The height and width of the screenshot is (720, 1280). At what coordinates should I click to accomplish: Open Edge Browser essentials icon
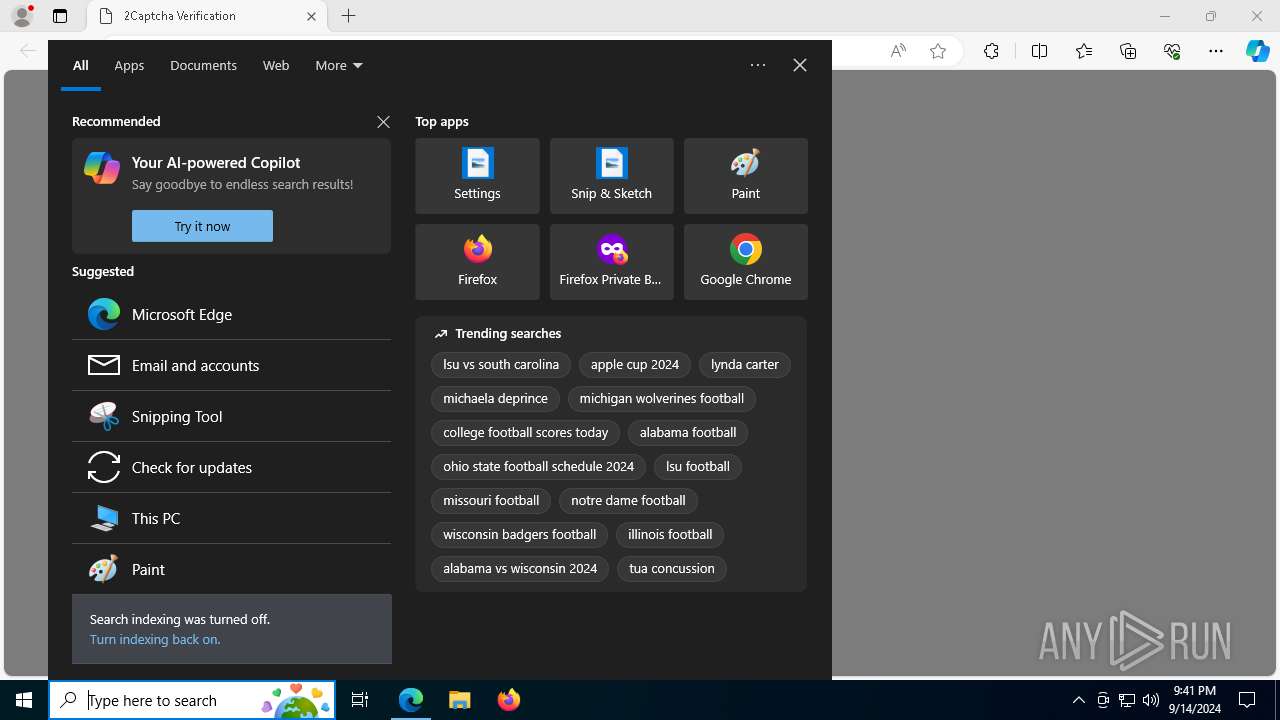[x=1172, y=51]
